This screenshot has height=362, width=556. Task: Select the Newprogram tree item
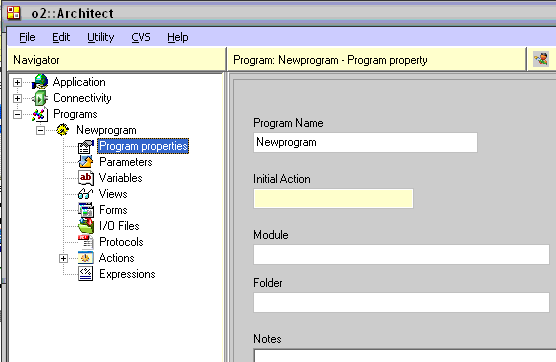tap(106, 130)
